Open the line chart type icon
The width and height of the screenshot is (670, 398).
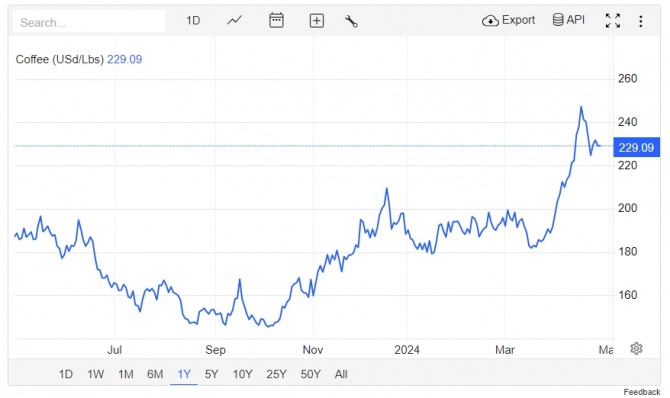pos(234,20)
